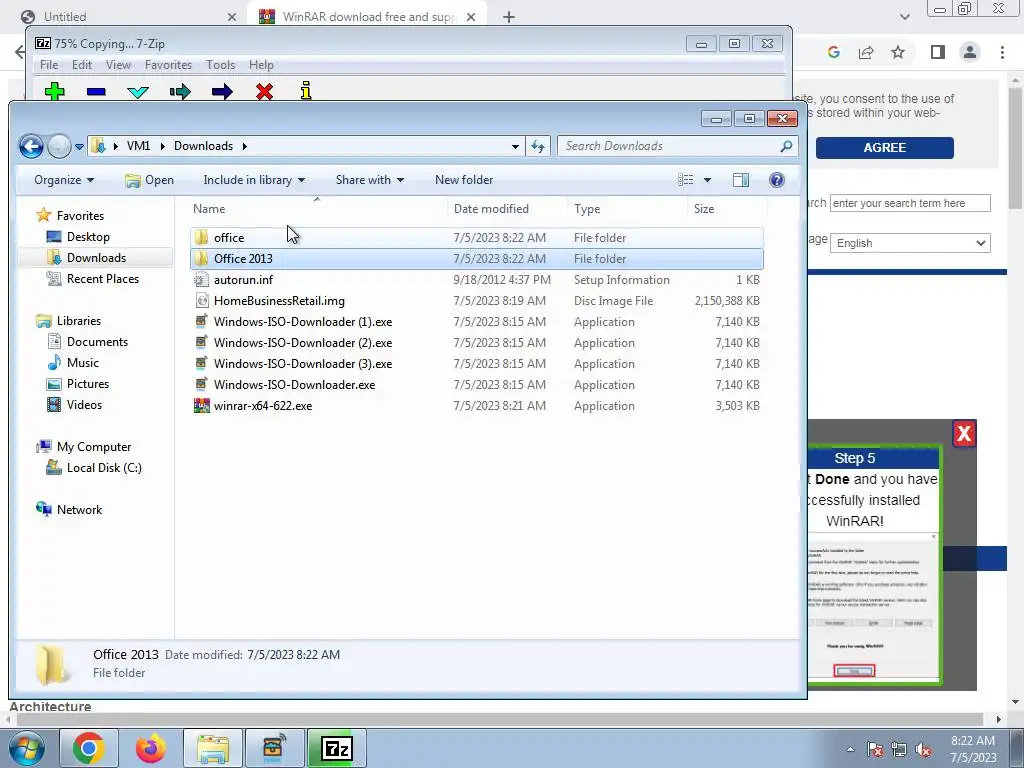Image resolution: width=1024 pixels, height=768 pixels.
Task: Open Organize dropdown in Explorer
Action: [x=63, y=180]
